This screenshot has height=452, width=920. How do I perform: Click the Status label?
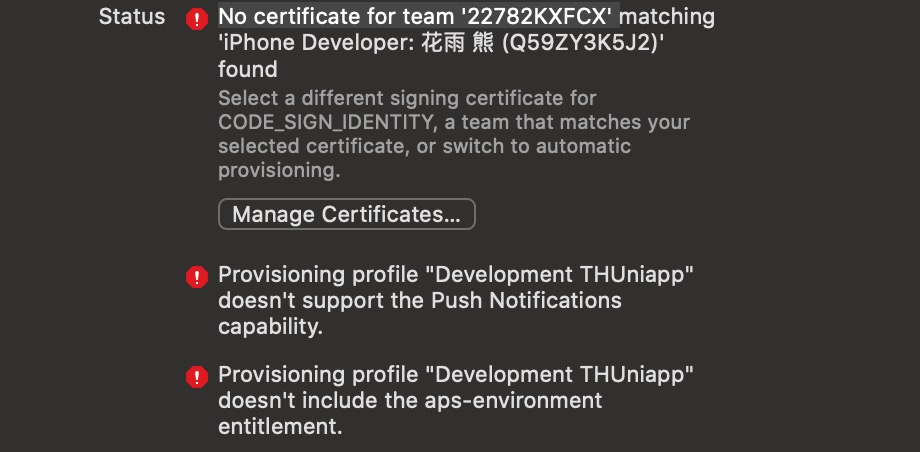coord(132,16)
